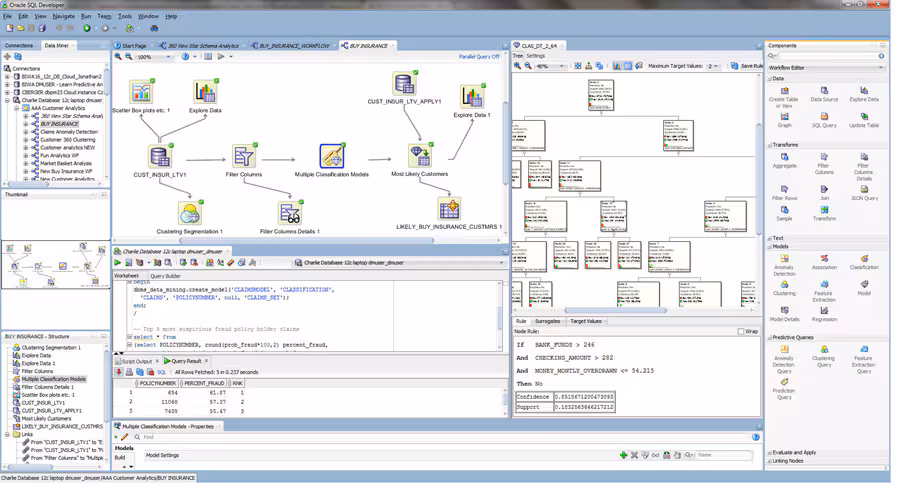The width and height of the screenshot is (898, 490).
Task: Click the Save Rule icon
Action: click(735, 66)
